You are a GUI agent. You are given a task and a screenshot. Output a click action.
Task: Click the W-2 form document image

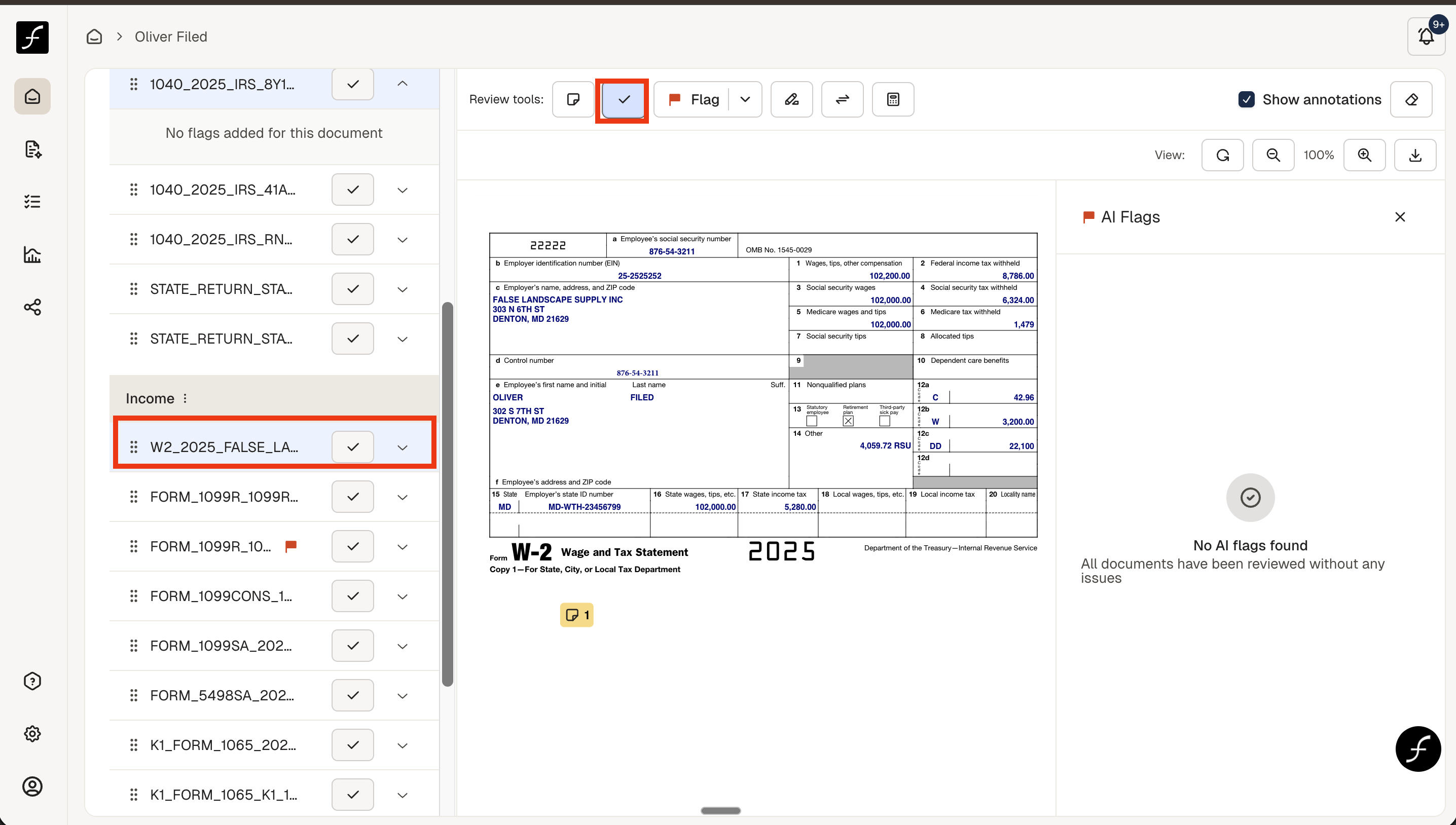click(763, 404)
